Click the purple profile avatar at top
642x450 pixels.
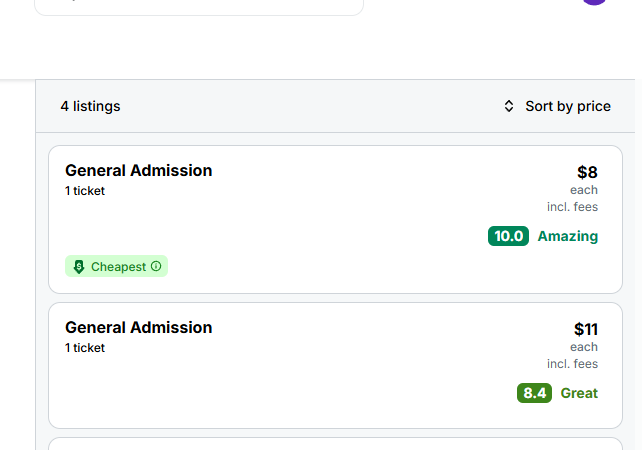[x=594, y=2]
